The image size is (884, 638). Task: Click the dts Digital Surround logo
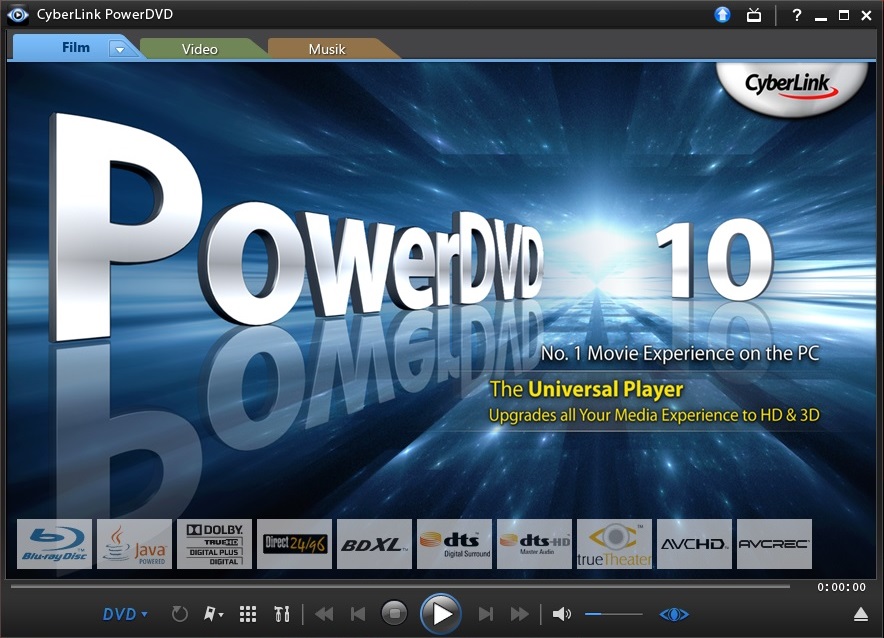coord(454,544)
